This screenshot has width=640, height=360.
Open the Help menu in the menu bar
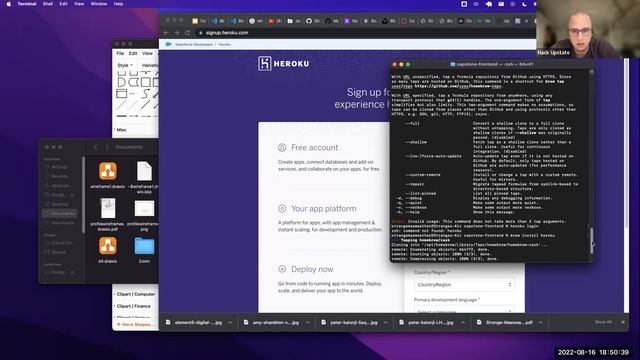pos(118,4)
